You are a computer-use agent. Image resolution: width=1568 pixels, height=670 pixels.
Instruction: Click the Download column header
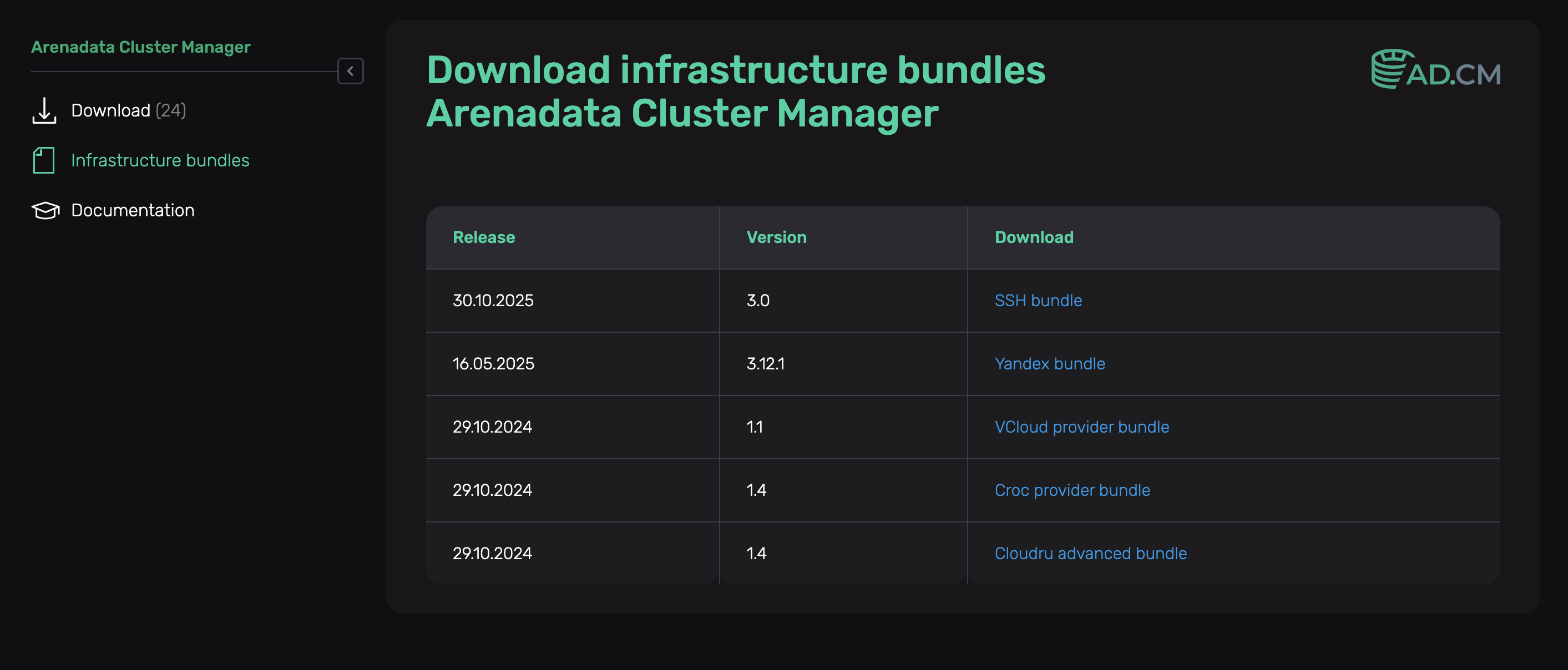[x=1034, y=237]
